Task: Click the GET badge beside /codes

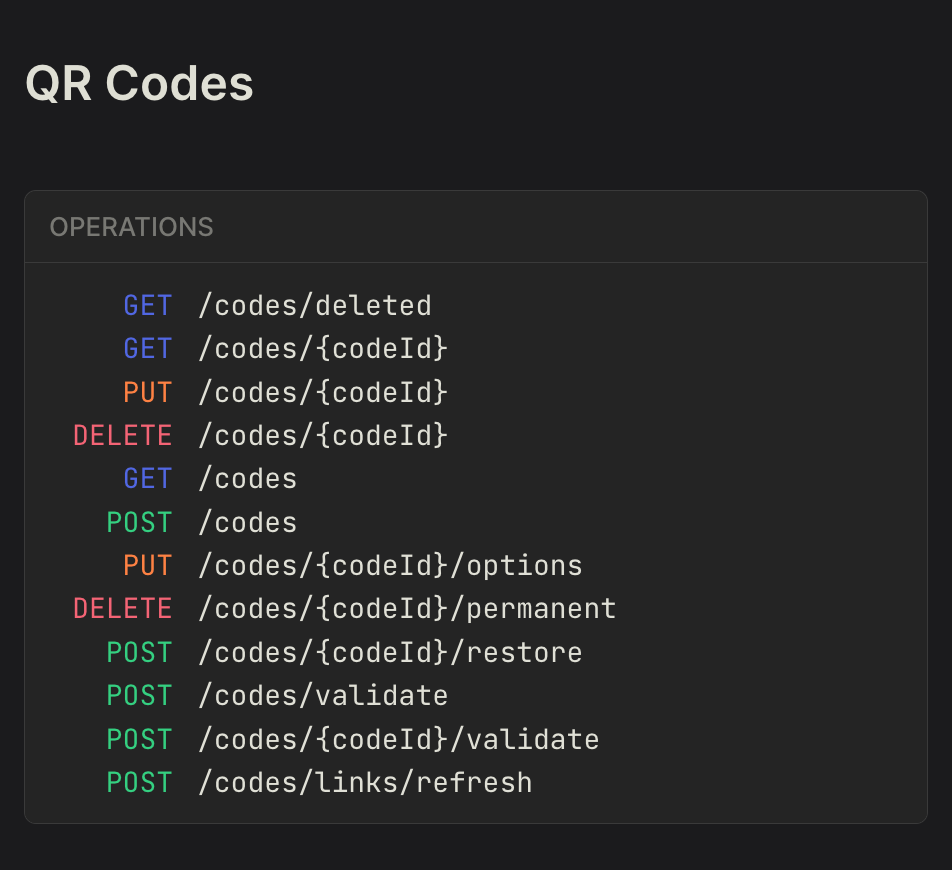Action: 147,478
